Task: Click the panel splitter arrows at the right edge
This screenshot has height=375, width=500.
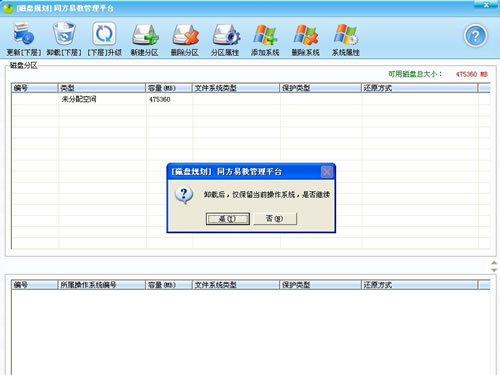Action: tap(494, 266)
